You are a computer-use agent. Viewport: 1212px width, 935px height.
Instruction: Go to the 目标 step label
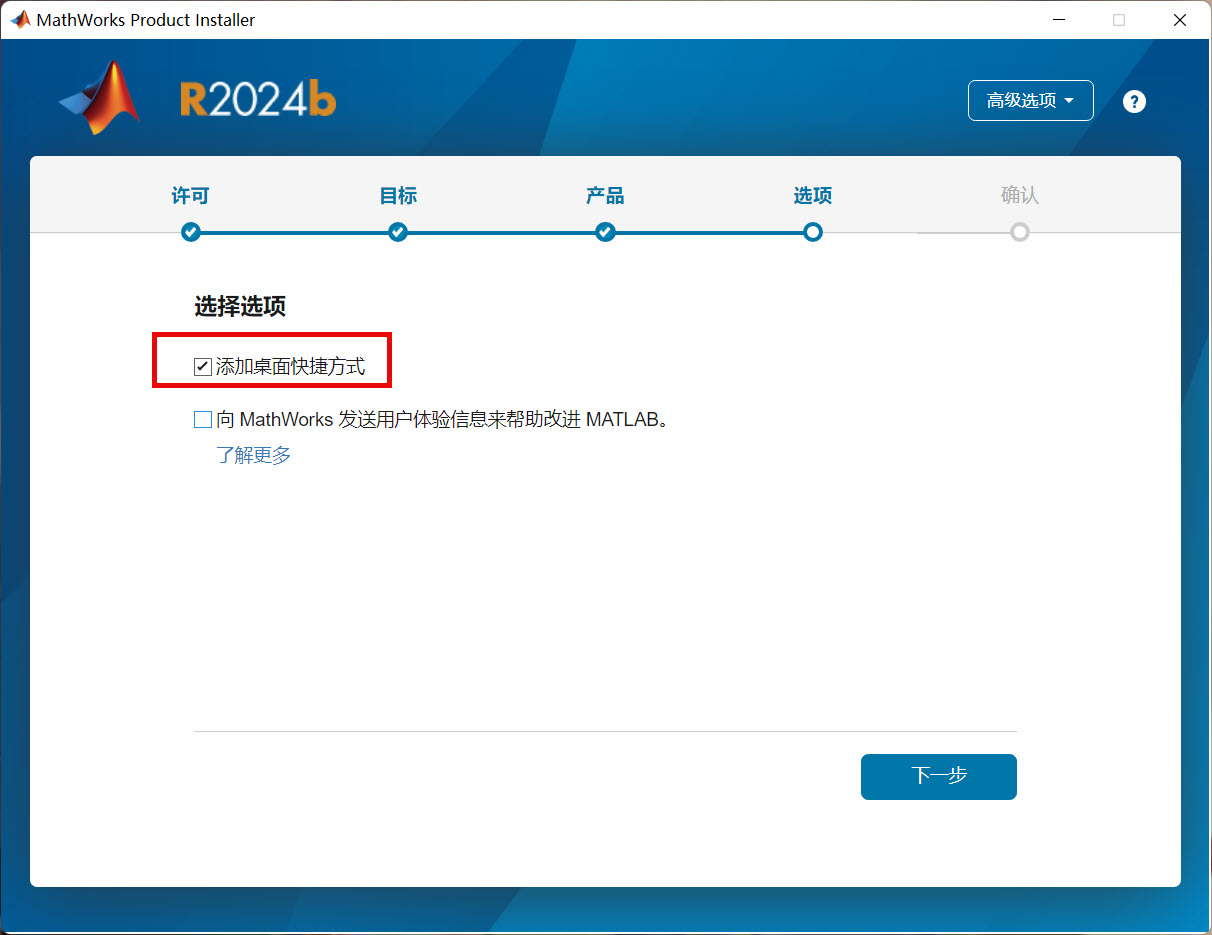click(x=398, y=196)
